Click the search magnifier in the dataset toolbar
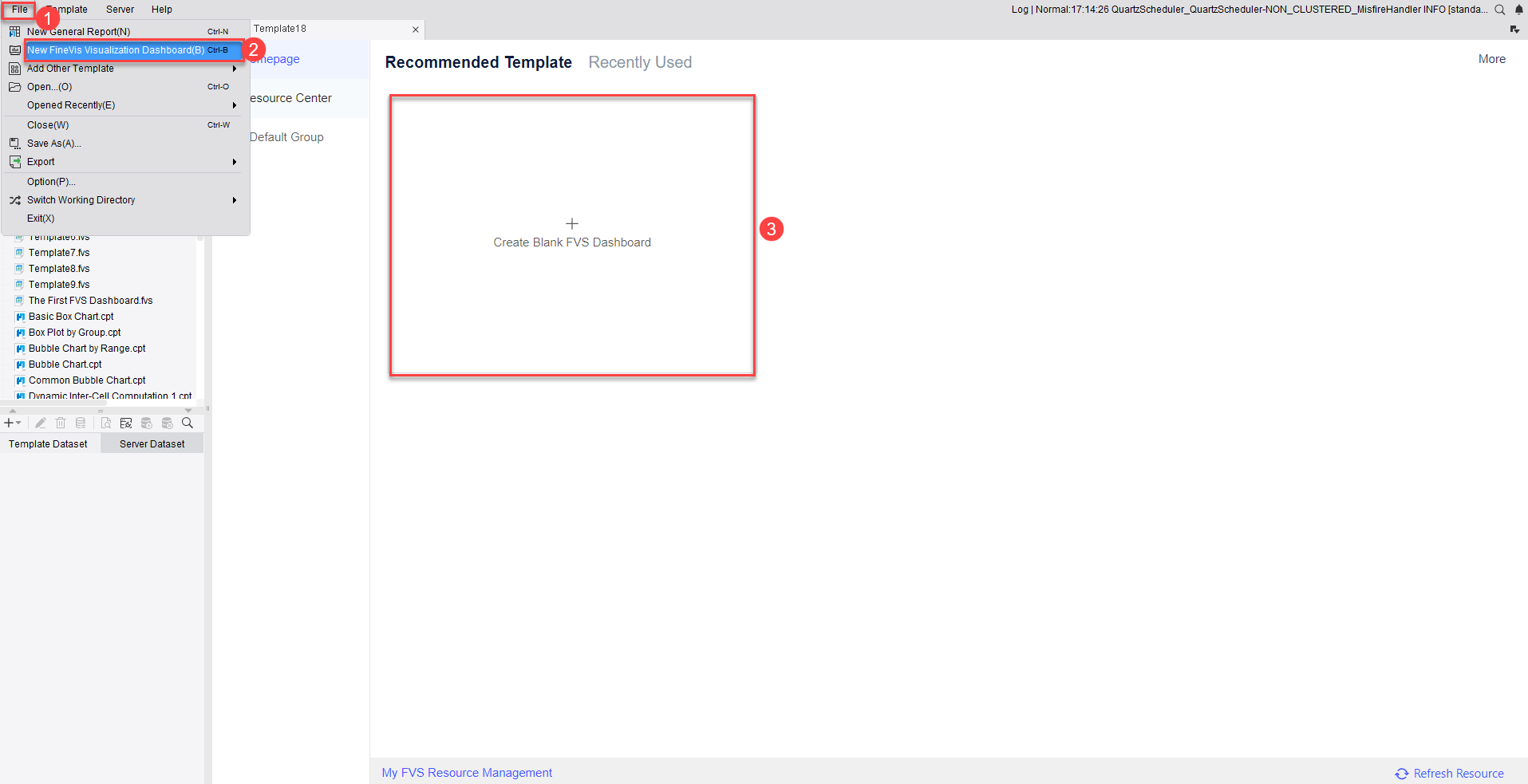This screenshot has width=1528, height=784. (x=187, y=423)
